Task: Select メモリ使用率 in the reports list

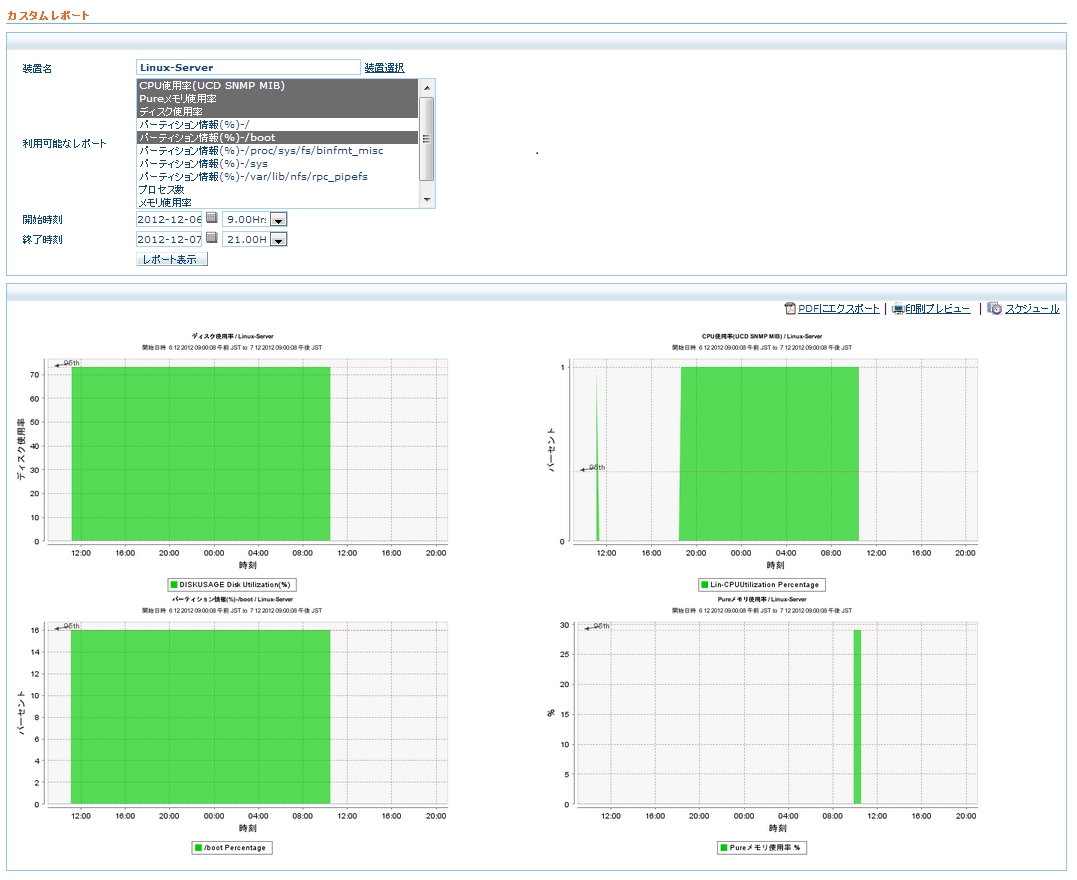Action: tap(164, 202)
